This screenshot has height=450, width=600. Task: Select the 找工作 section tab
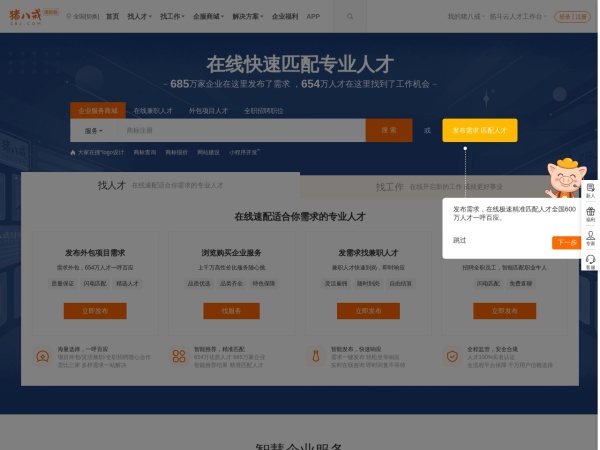point(389,187)
